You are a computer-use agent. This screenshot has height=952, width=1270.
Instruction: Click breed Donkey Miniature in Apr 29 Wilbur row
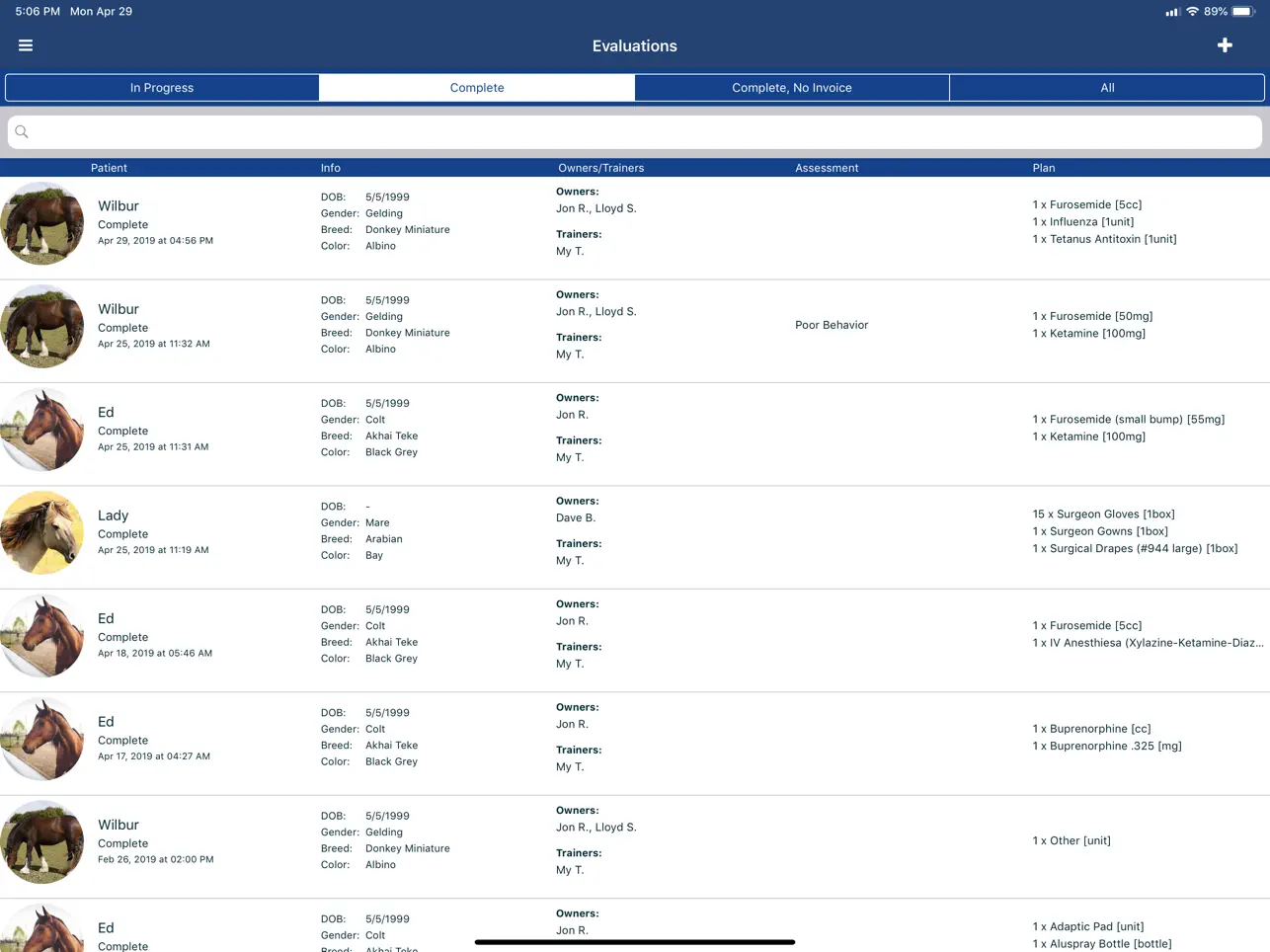(x=408, y=230)
